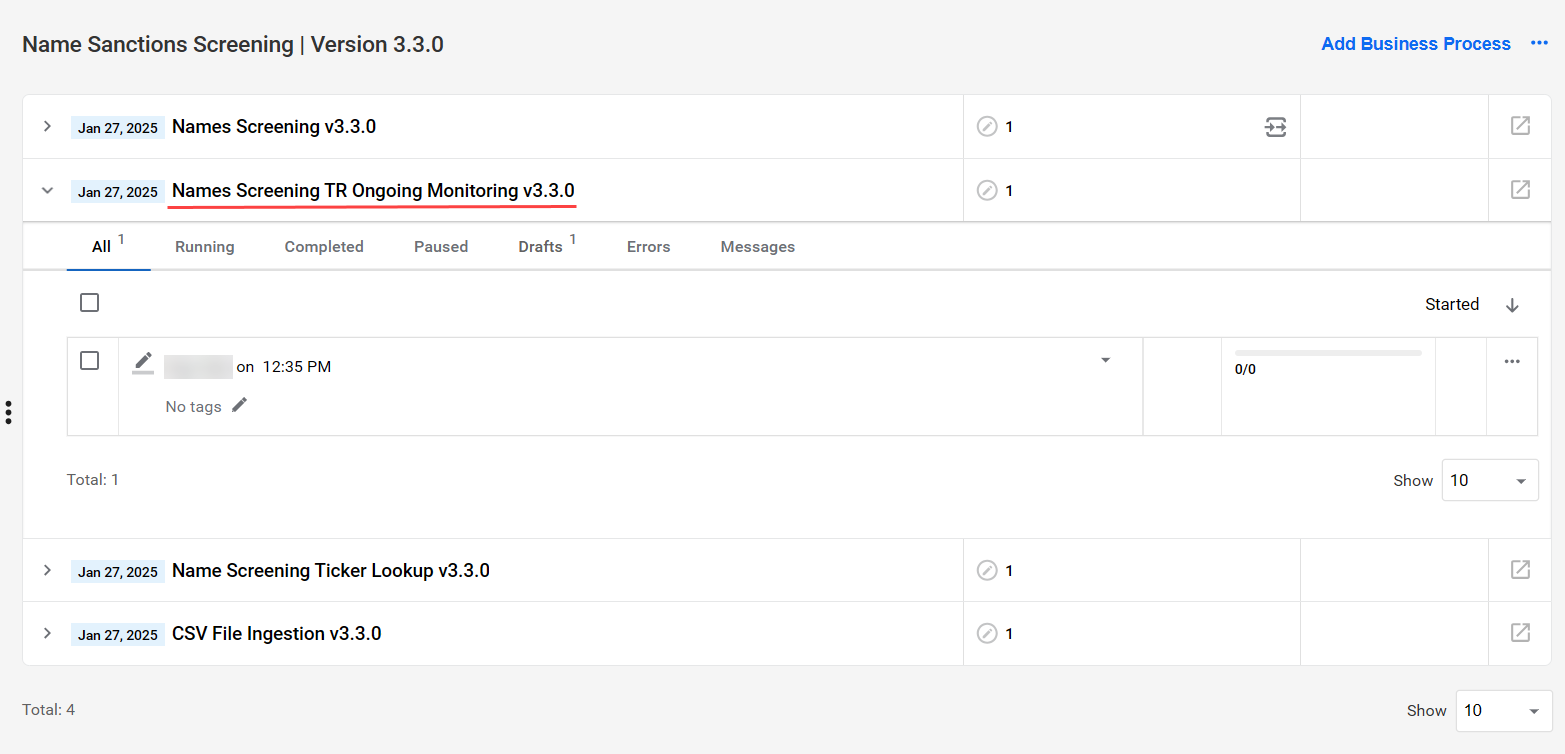The height and width of the screenshot is (754, 1565).
Task: Click the Total: 1 text
Action: click(93, 480)
